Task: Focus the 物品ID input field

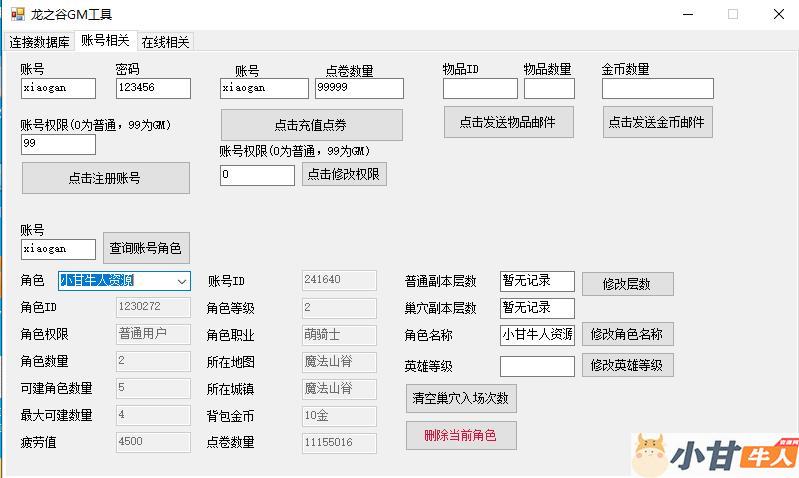Action: [x=480, y=89]
